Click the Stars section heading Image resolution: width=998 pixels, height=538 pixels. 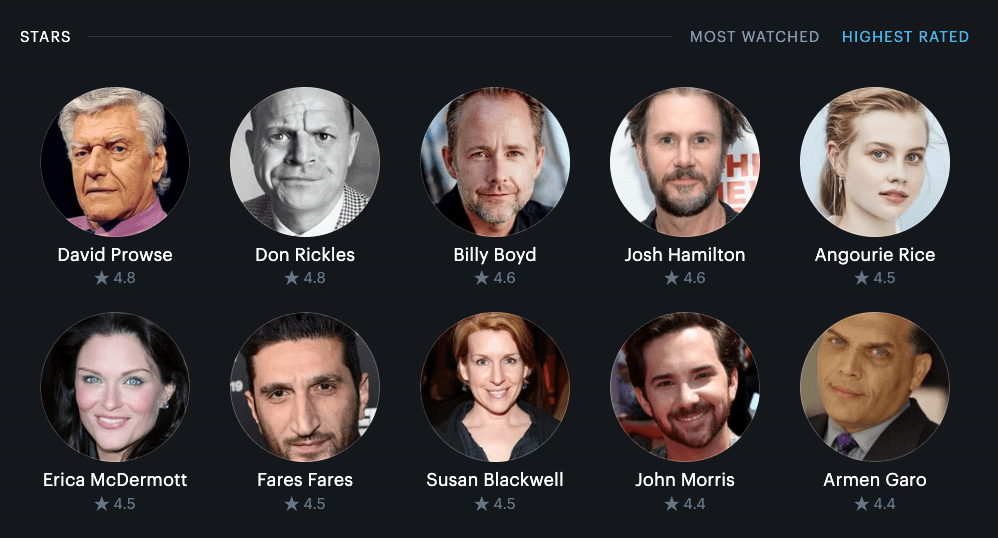pyautogui.click(x=45, y=37)
